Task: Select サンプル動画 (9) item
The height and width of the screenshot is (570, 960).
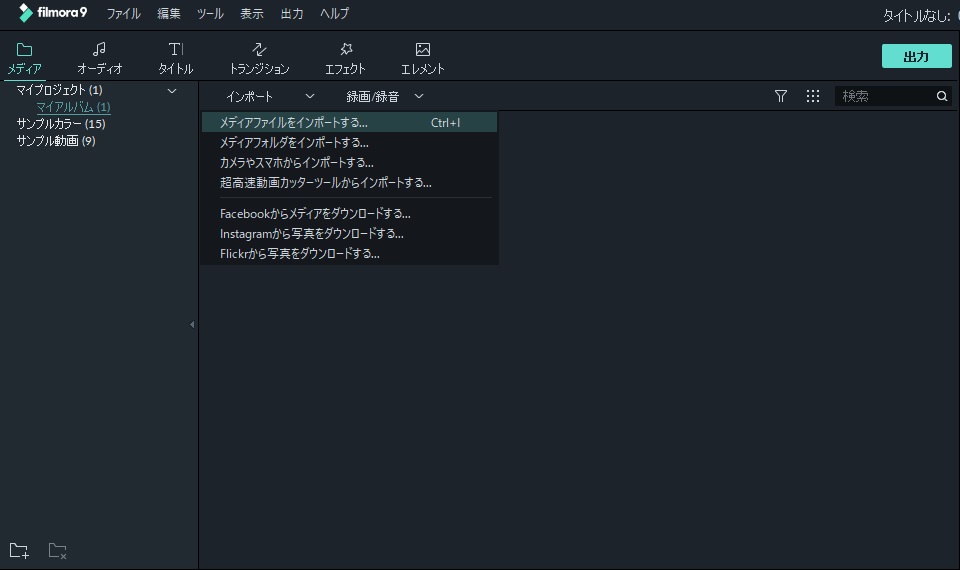Action: pos(56,141)
